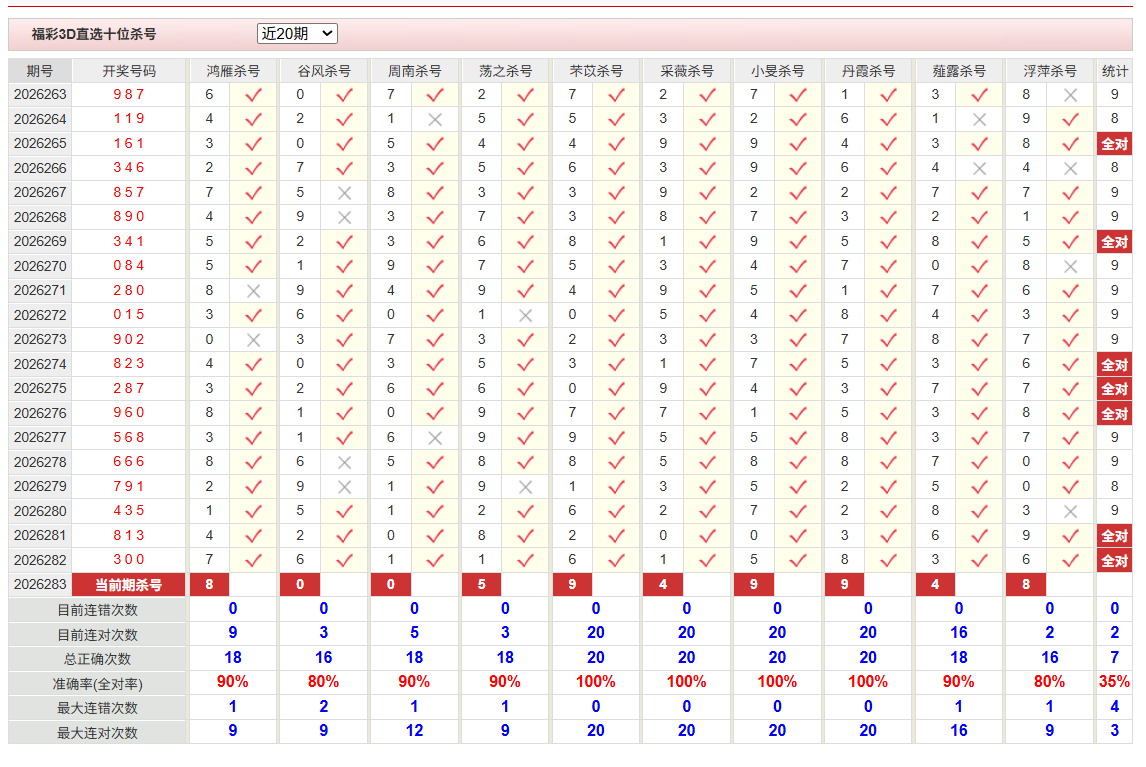1146x767 pixels.
Task: Click the 荡之杀号 column header
Action: click(x=505, y=71)
